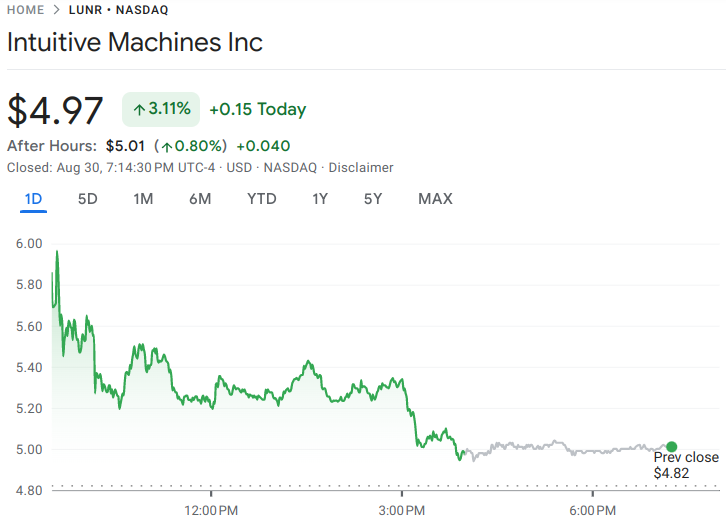
Task: Click the HOME breadcrumb link
Action: 25,10
